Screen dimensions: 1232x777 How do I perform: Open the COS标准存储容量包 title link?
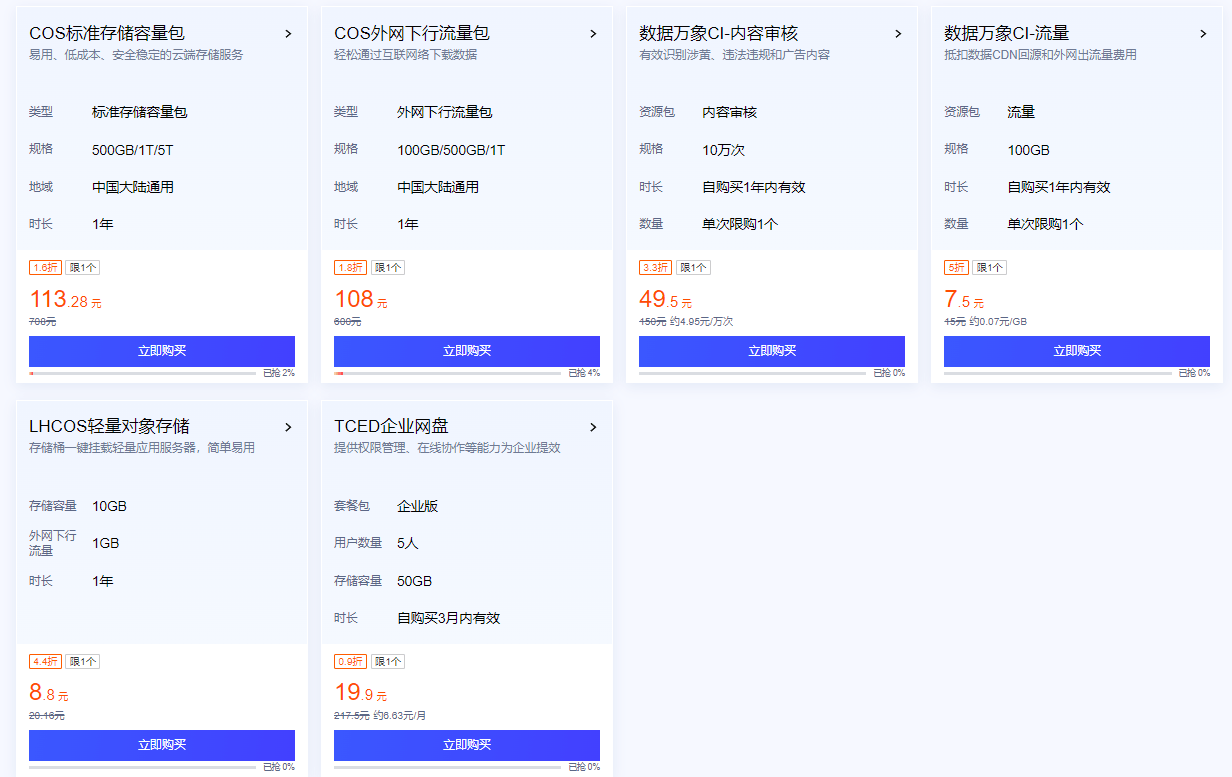(x=107, y=34)
